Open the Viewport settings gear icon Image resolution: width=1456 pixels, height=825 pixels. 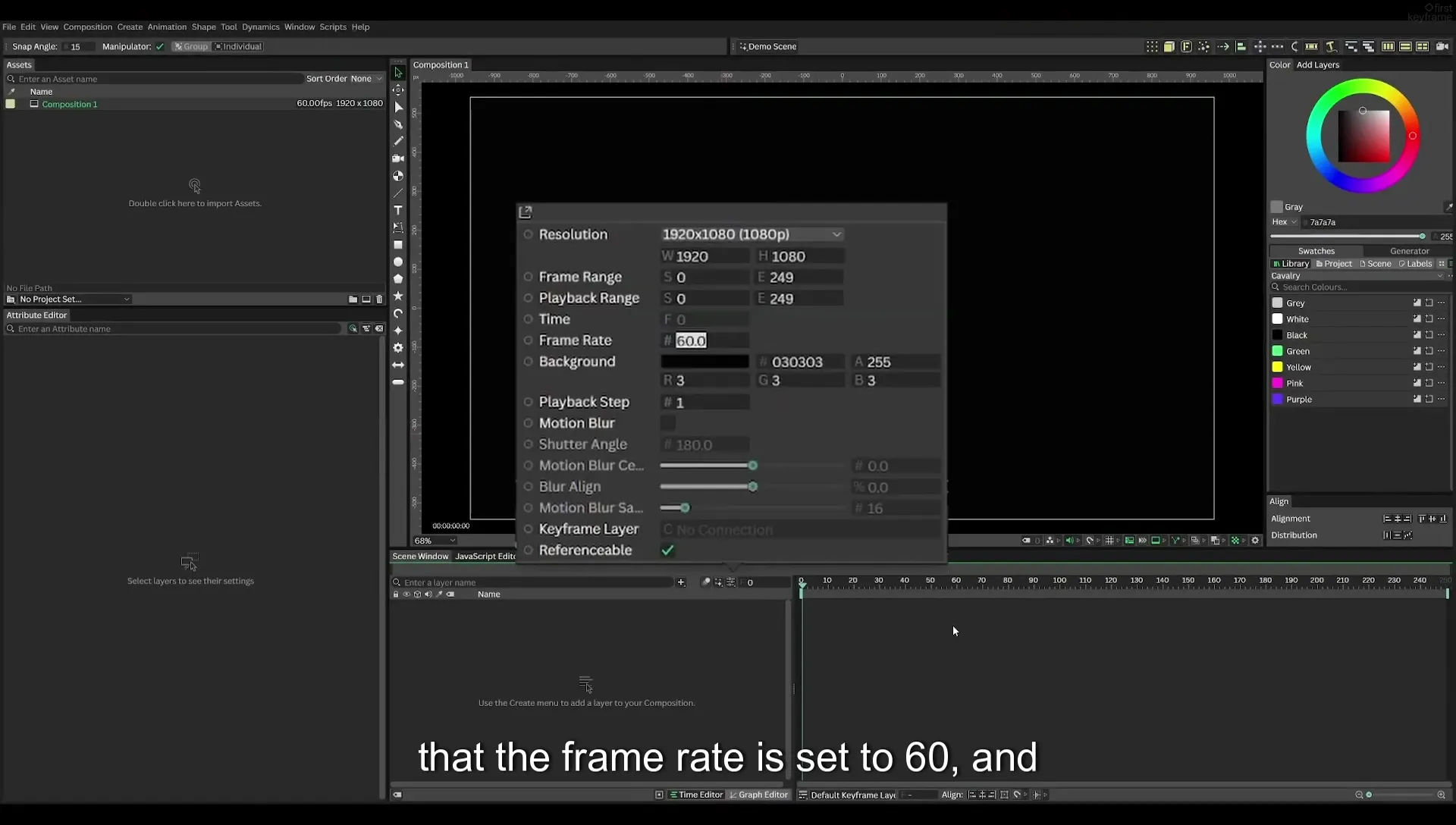point(1255,541)
